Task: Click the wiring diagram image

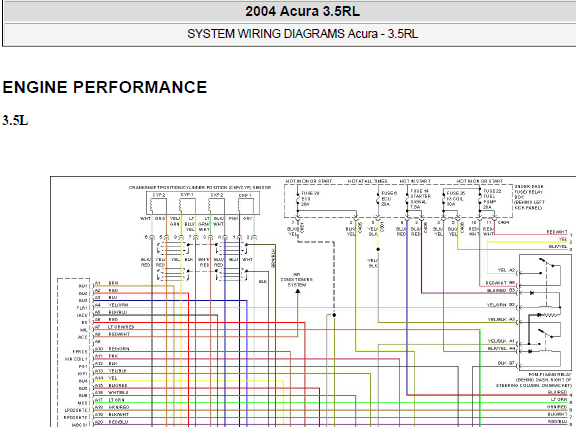Action: tap(313, 302)
